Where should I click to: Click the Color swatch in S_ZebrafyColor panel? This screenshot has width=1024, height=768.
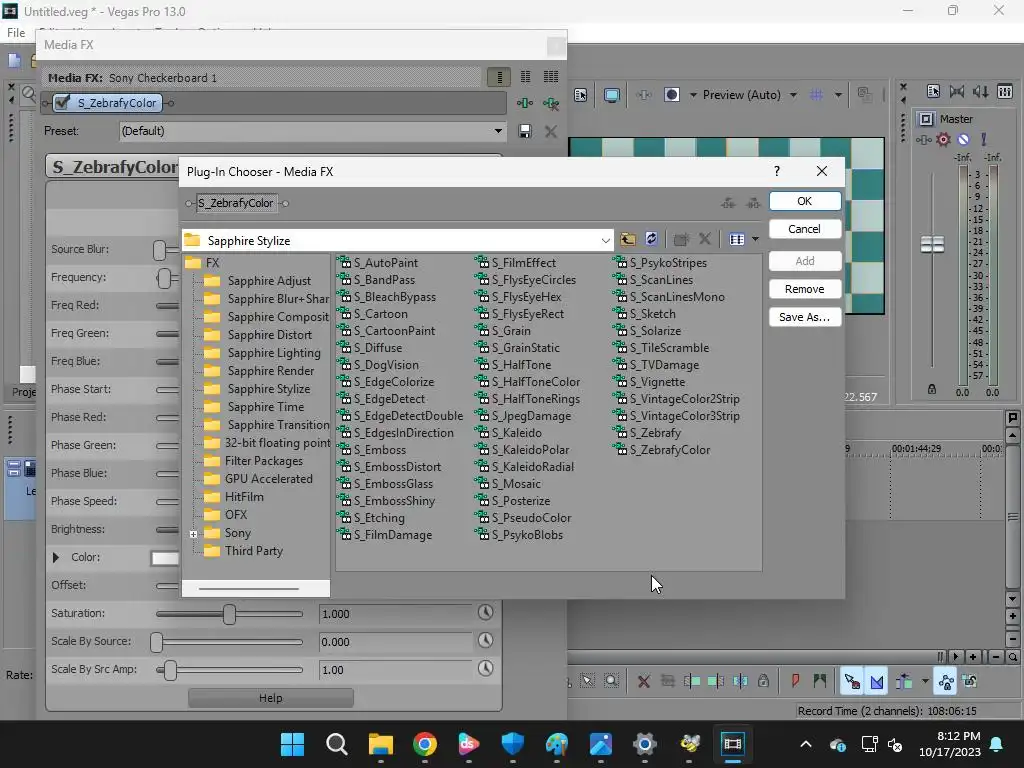165,558
